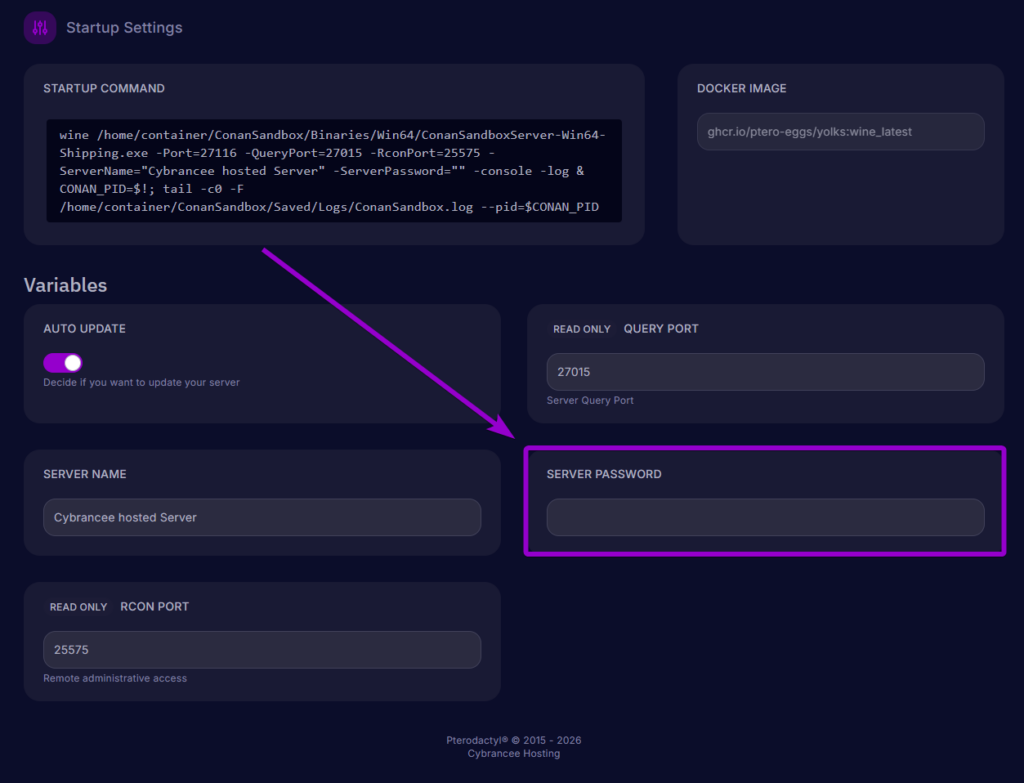The height and width of the screenshot is (783, 1024).
Task: Click 'Remote administrative access' description
Action: [x=115, y=679]
